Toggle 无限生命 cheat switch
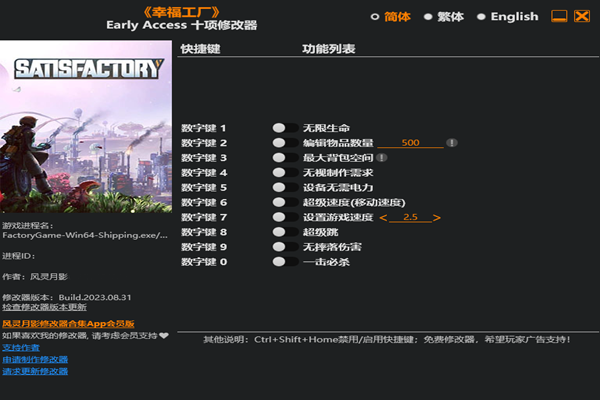 (x=284, y=129)
